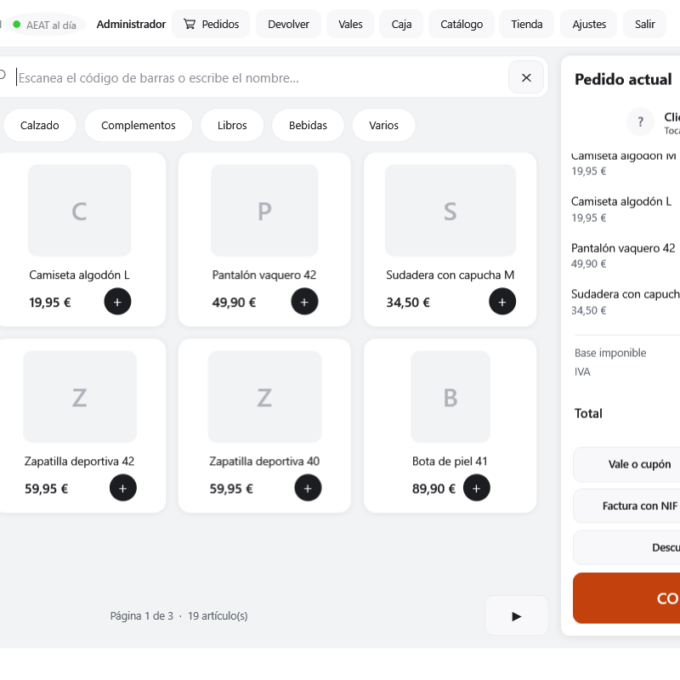Filter products by Varios category

click(x=384, y=125)
